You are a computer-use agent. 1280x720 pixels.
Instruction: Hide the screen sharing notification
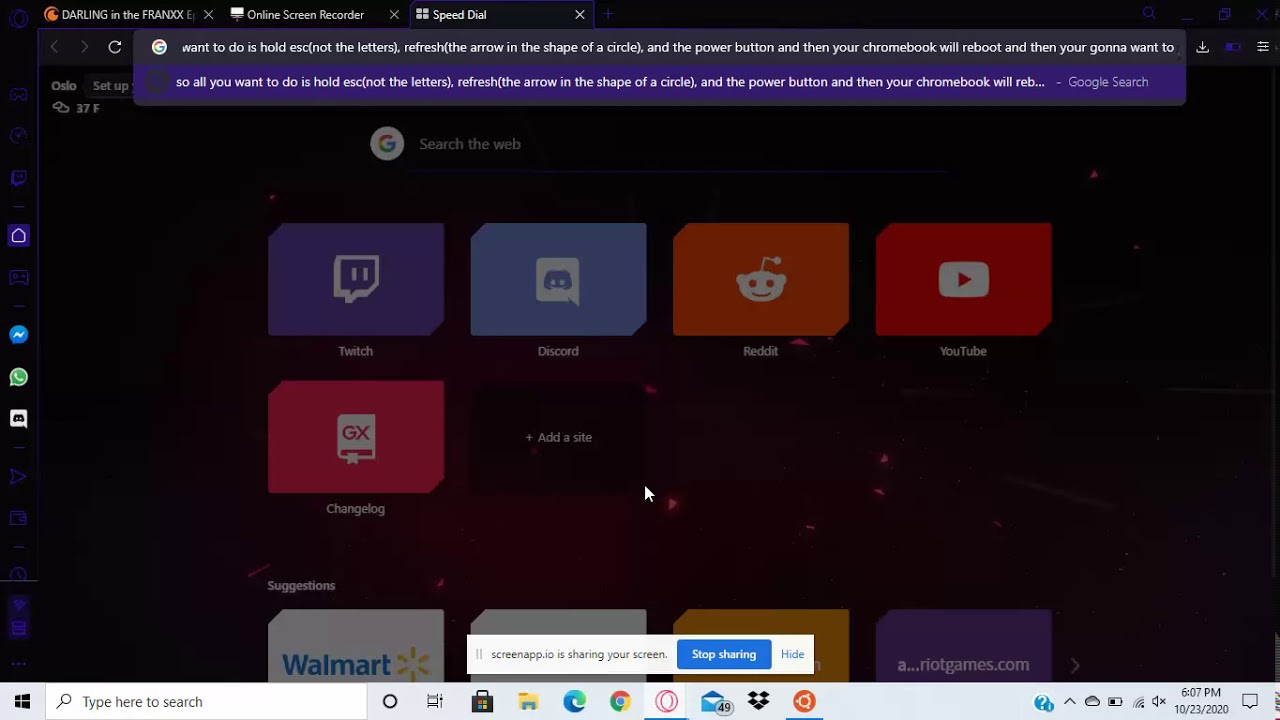(792, 654)
